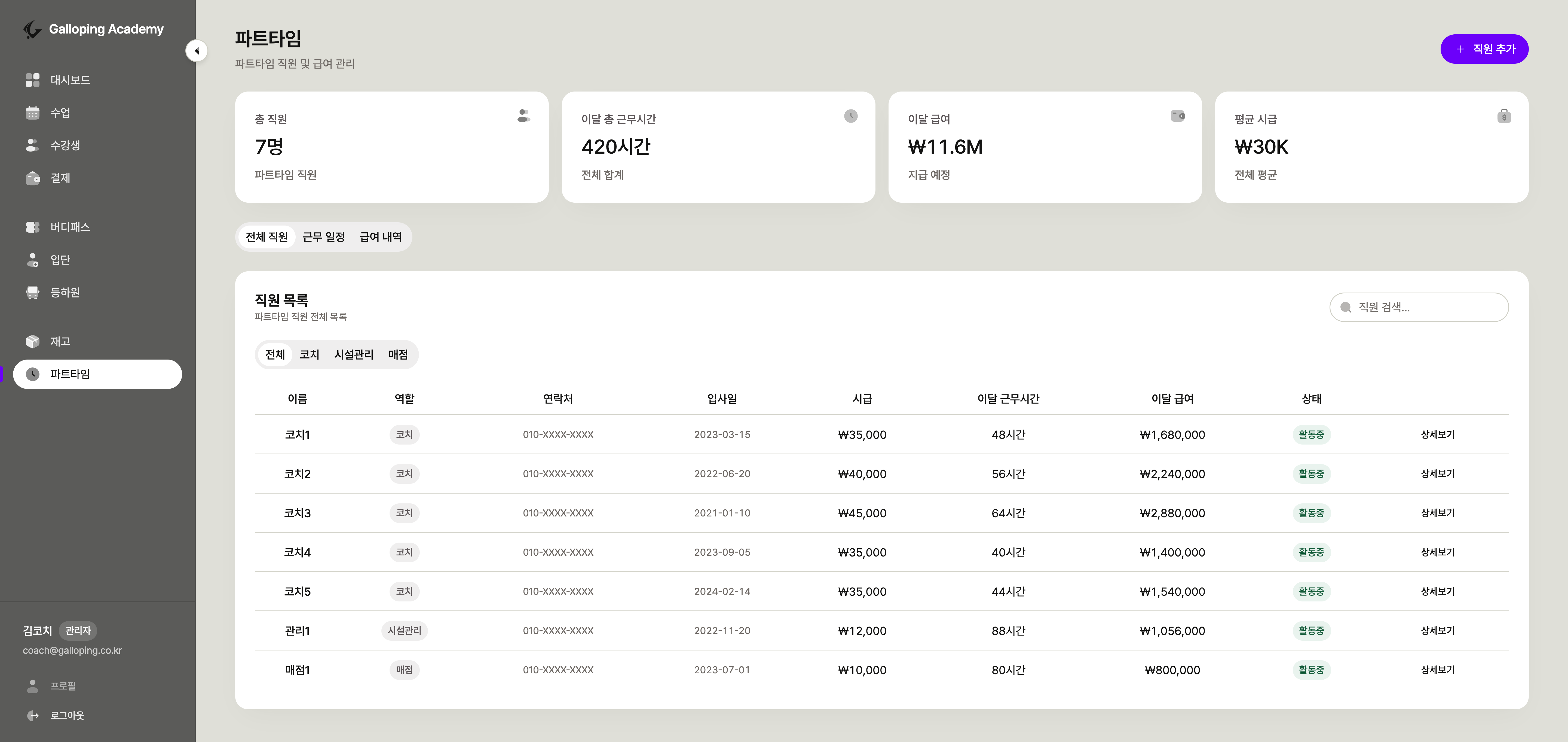Open 프로필 link in sidebar footer

[97, 686]
